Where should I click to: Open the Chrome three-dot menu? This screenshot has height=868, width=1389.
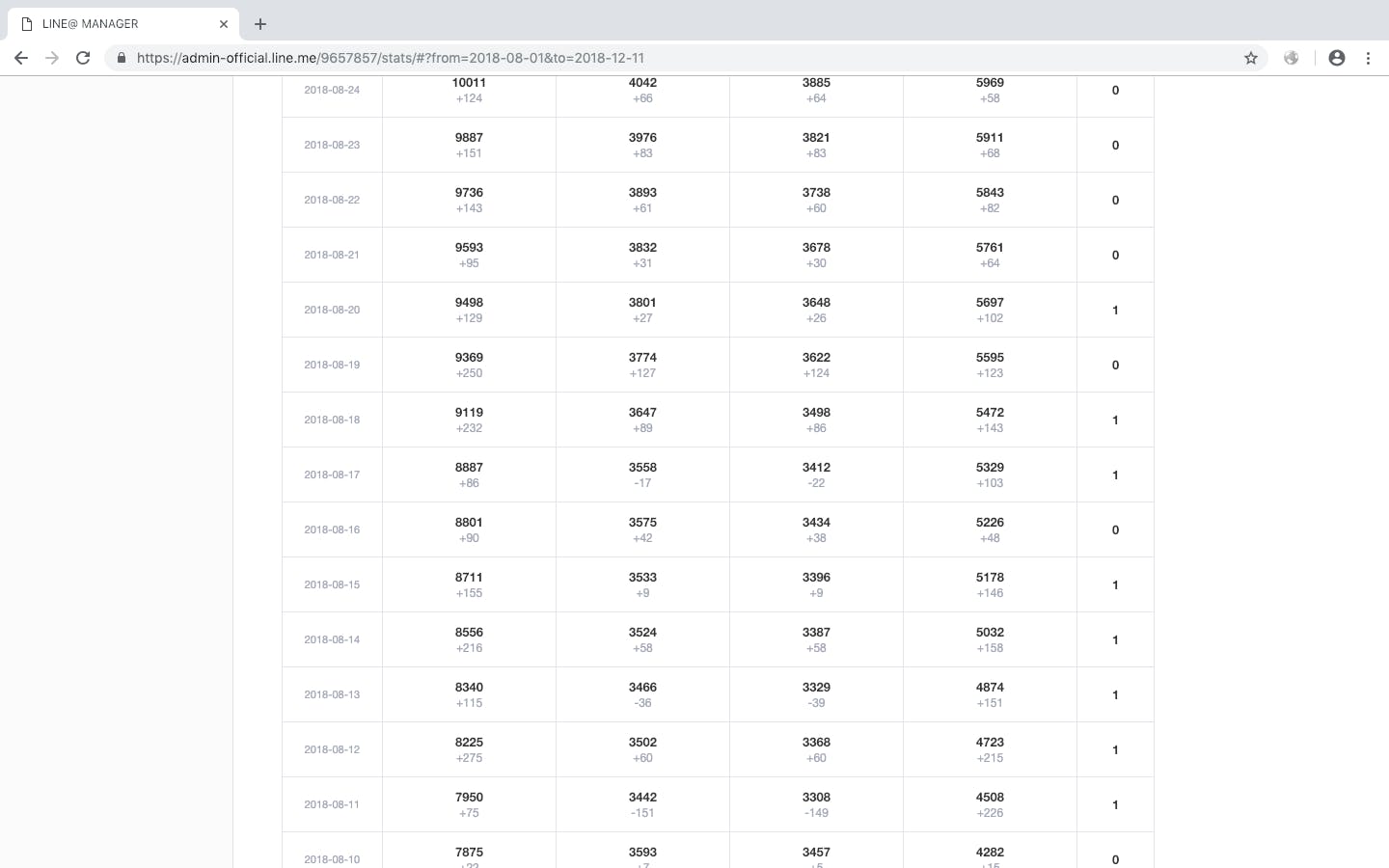point(1368,58)
